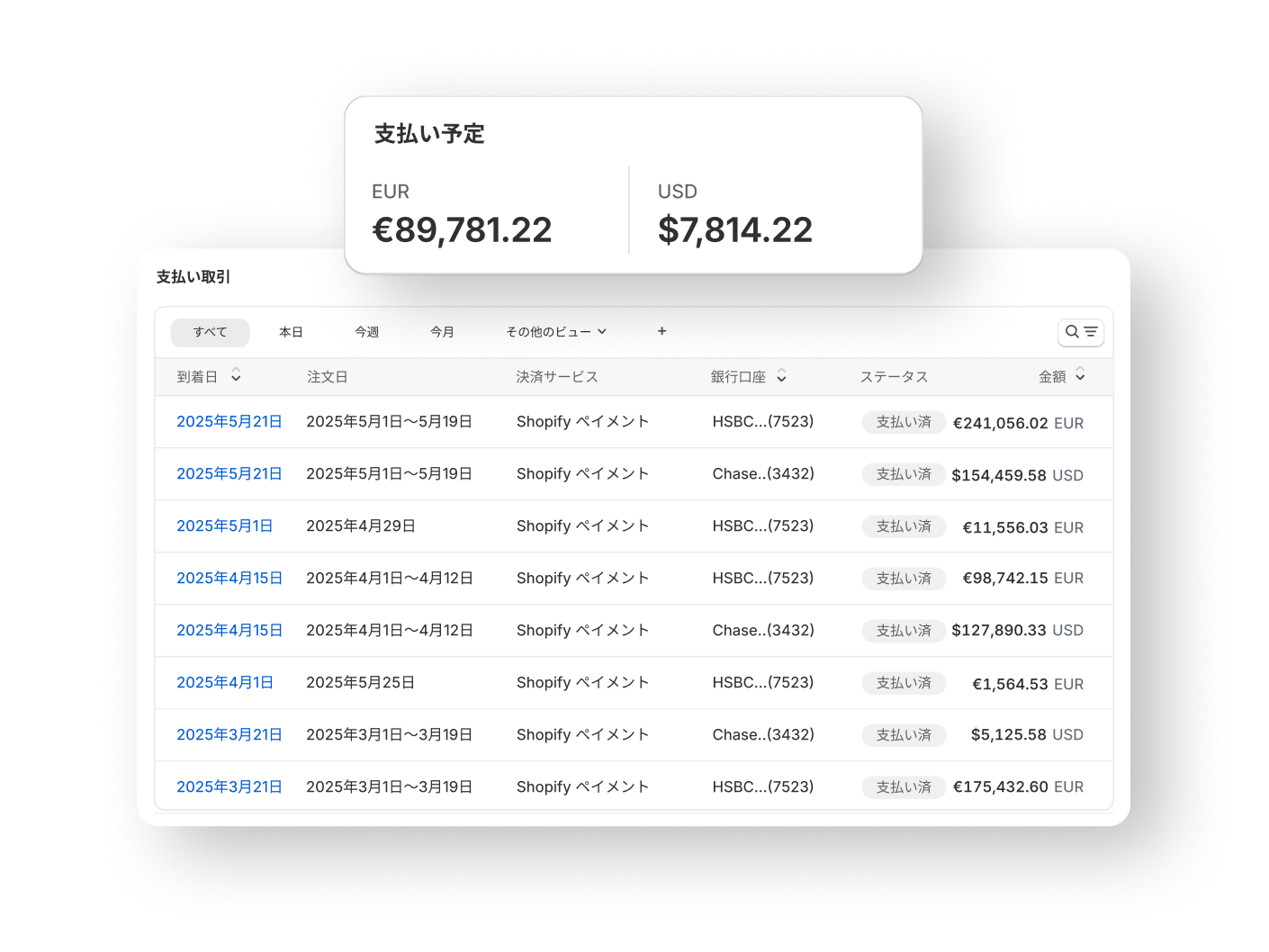
Task: Switch to the 今月 tab
Action: [x=442, y=332]
